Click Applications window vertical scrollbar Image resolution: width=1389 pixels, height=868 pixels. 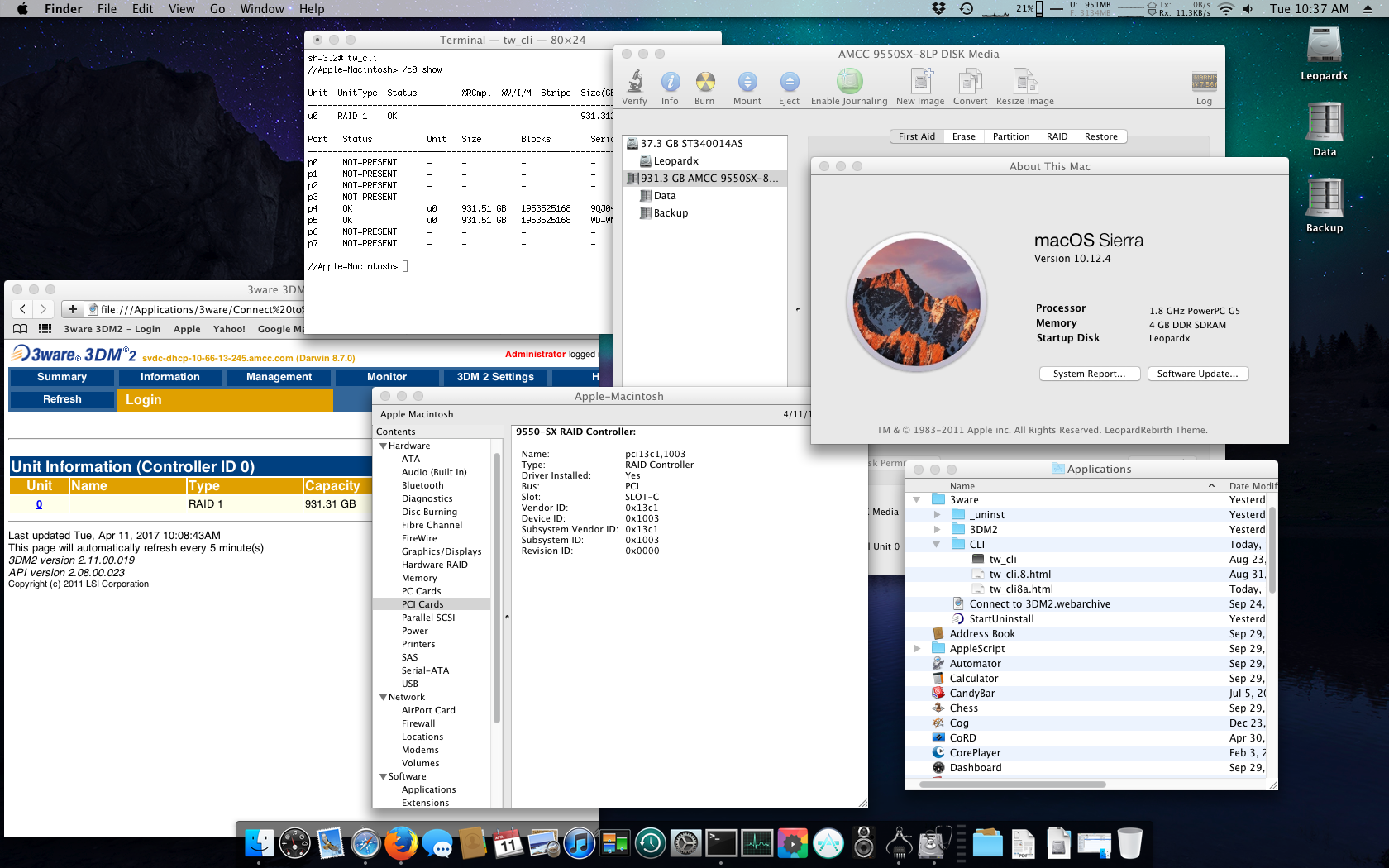click(x=1272, y=550)
